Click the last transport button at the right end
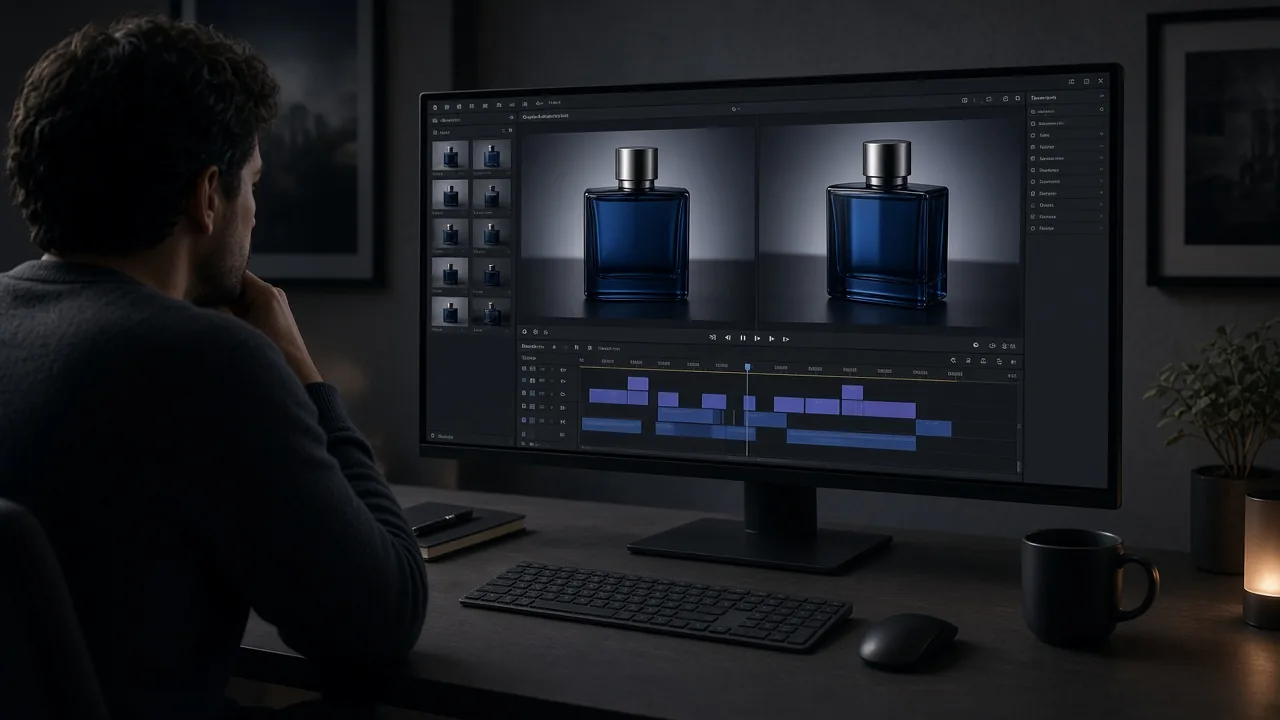Viewport: 1280px width, 720px height. pos(786,339)
